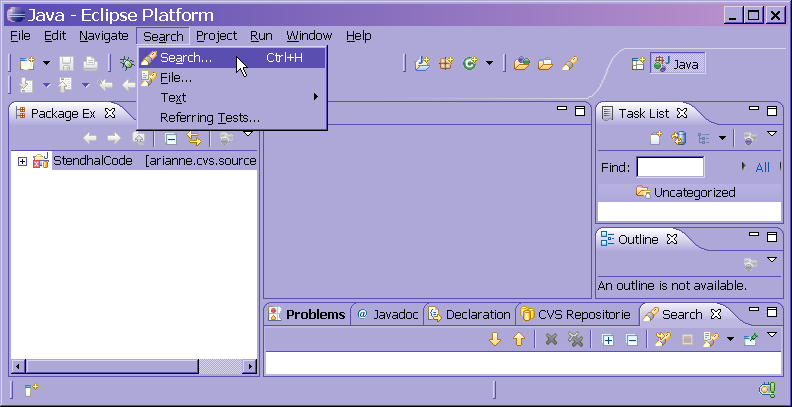This screenshot has height=407, width=792.
Task: Click the Next Annotation icon
Action: pyautogui.click(x=26, y=85)
